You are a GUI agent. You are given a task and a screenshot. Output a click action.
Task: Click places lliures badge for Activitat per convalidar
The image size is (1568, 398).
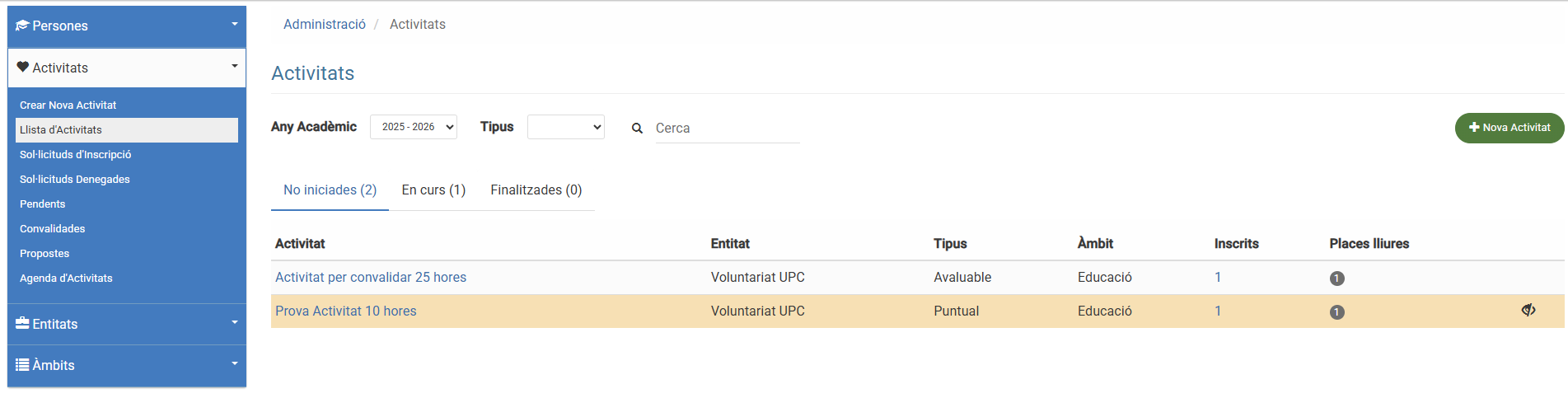[x=1336, y=279]
